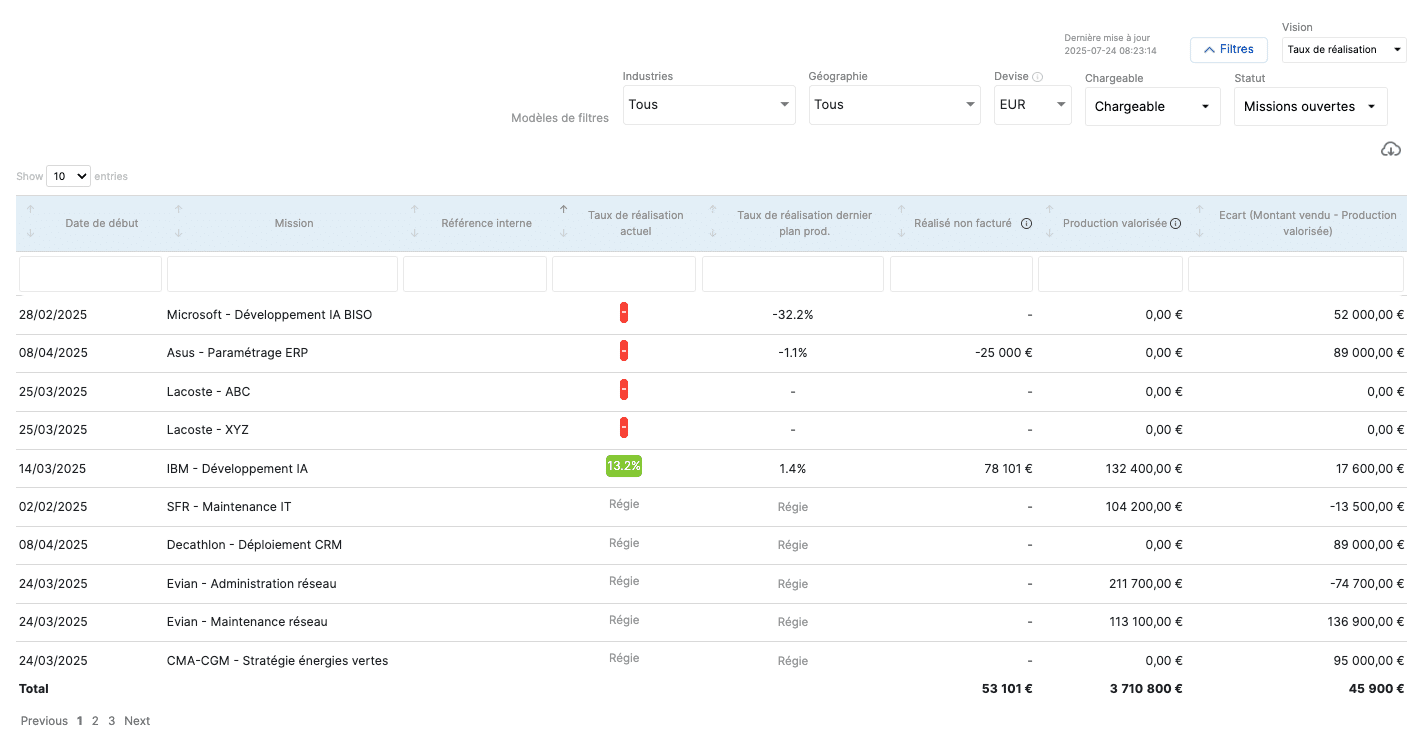This screenshot has height=748, width=1420.
Task: Sort table by Date de début column
Action: pyautogui.click(x=30, y=222)
